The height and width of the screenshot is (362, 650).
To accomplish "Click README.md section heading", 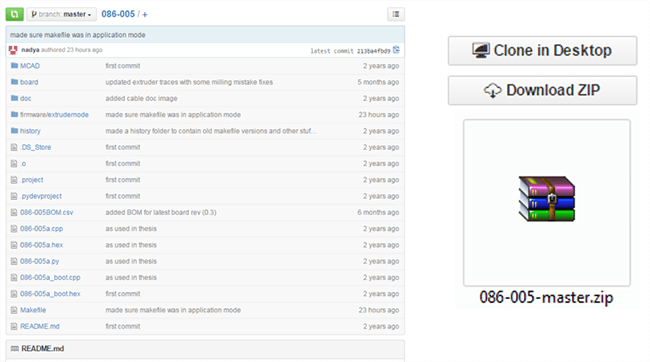I will (x=43, y=348).
